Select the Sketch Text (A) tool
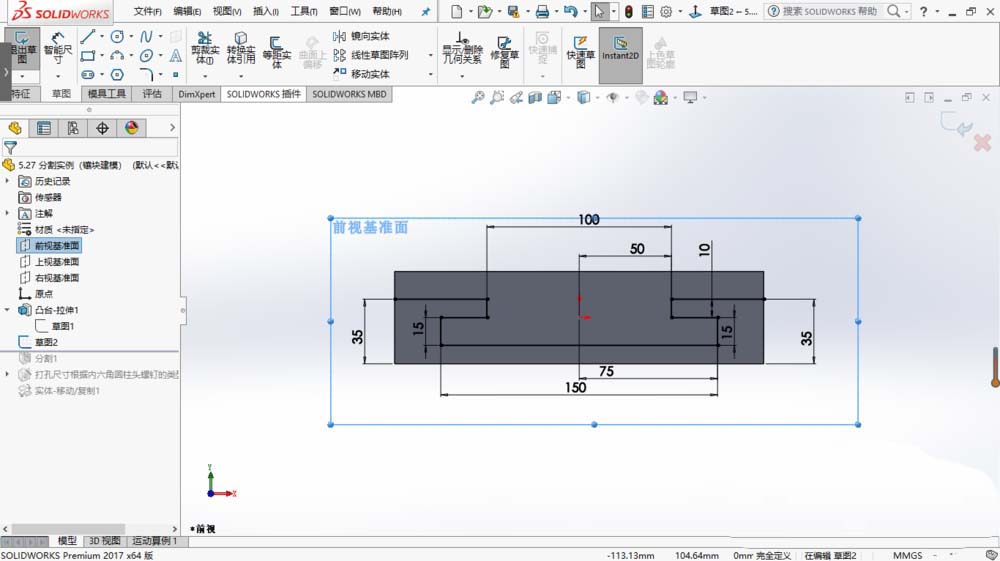Screen dimensions: 1000x561 [175, 55]
